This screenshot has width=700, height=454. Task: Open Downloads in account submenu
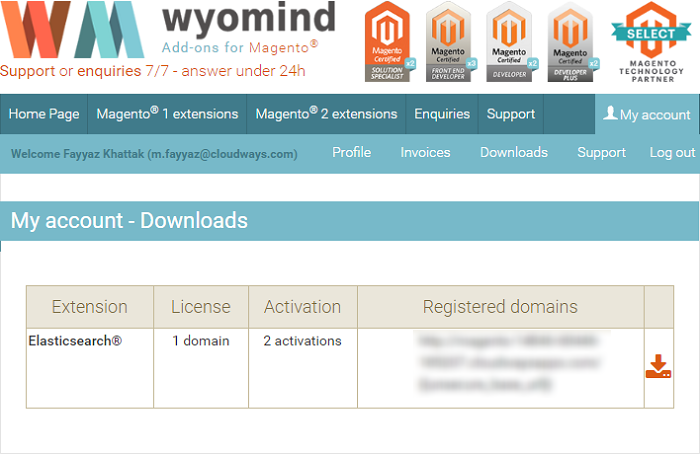tap(514, 152)
